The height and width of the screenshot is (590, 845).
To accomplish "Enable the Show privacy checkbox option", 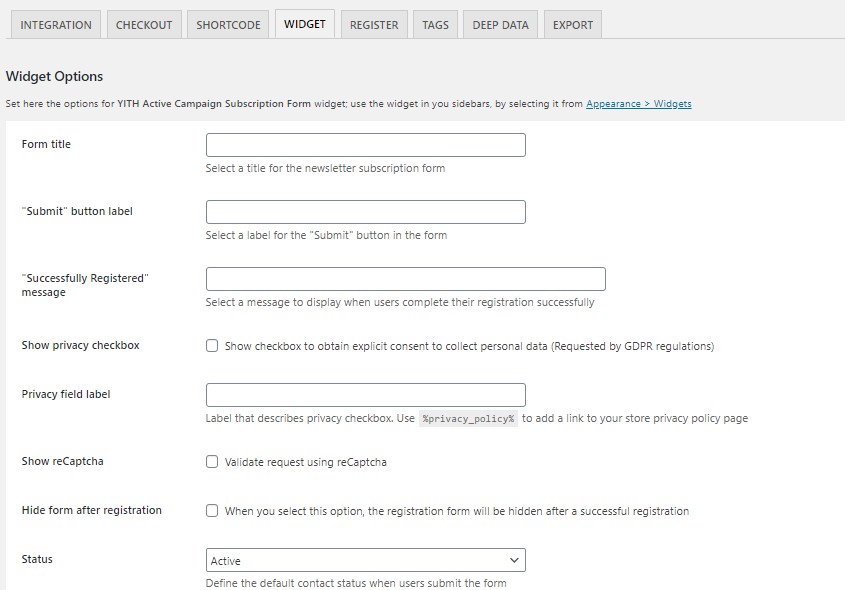I will [212, 346].
